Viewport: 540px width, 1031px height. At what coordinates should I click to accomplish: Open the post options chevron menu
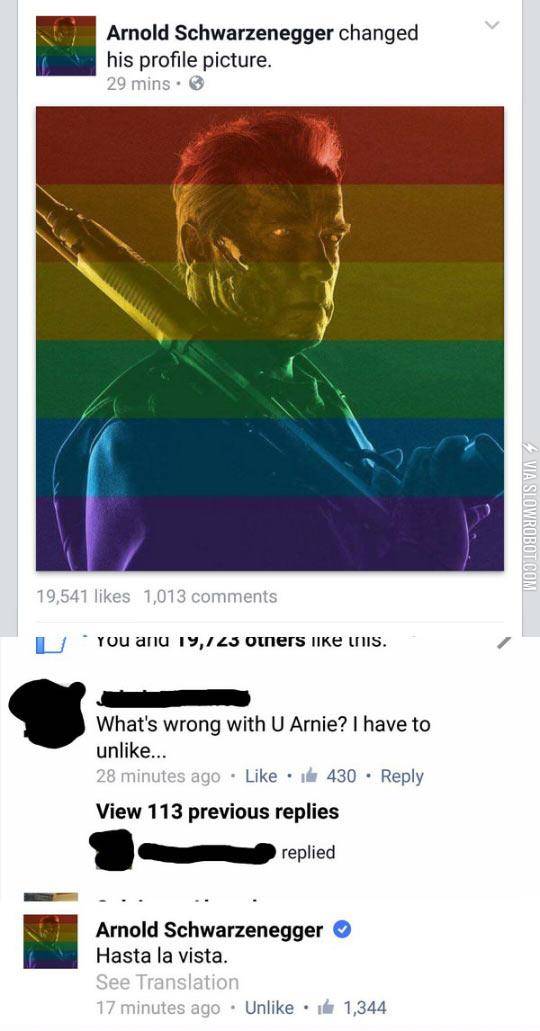coord(491,26)
